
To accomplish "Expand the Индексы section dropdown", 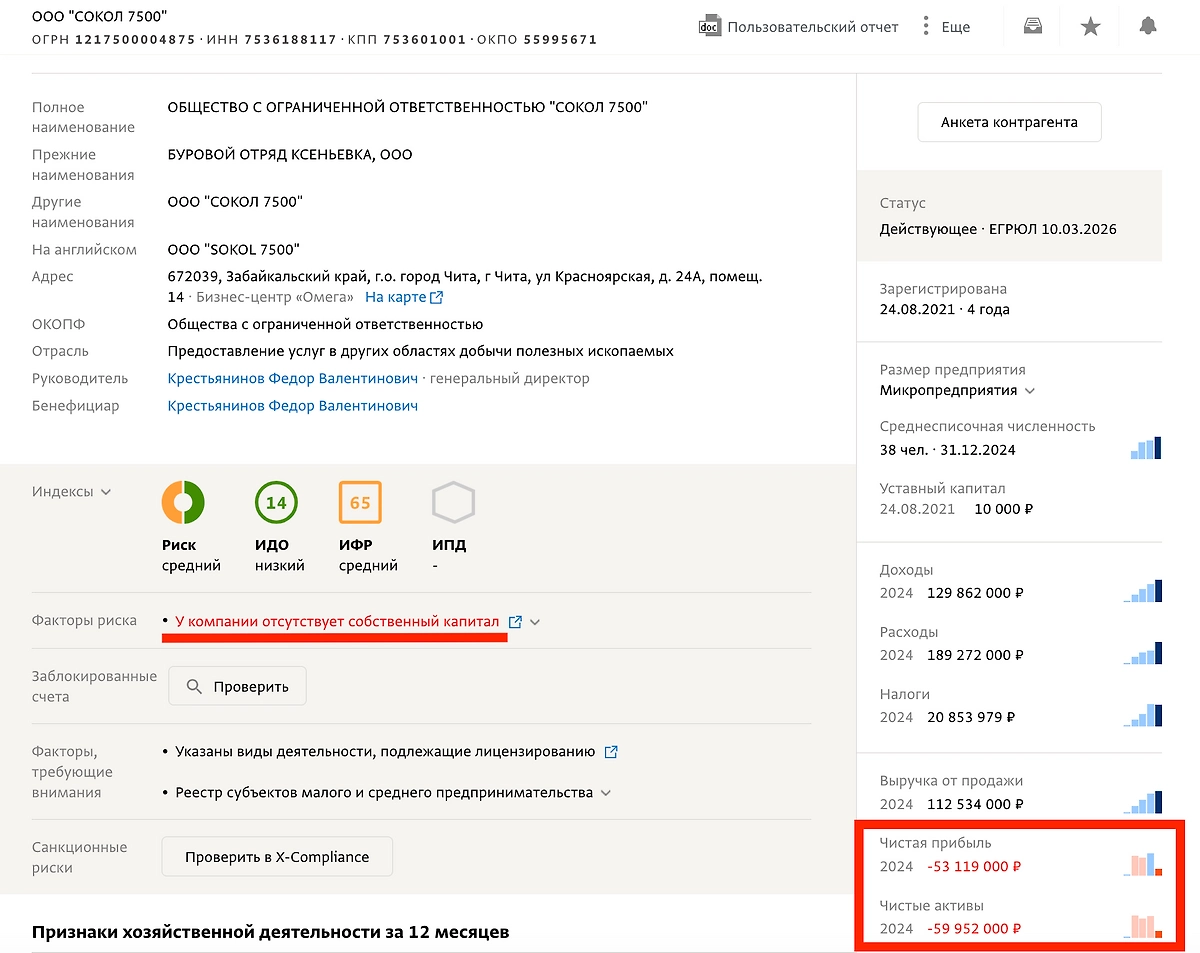I will click(106, 491).
